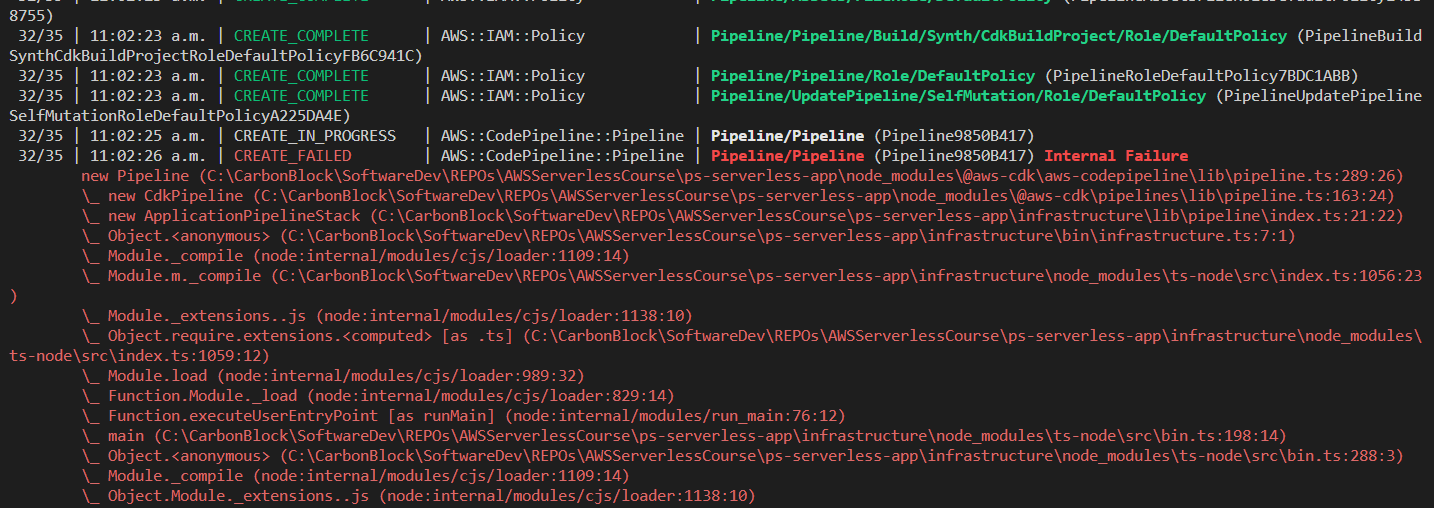This screenshot has height=508, width=1434.
Task: Click the wrapped 'ts-node\src\index.ts:1059:12)' text
Action: (138, 356)
